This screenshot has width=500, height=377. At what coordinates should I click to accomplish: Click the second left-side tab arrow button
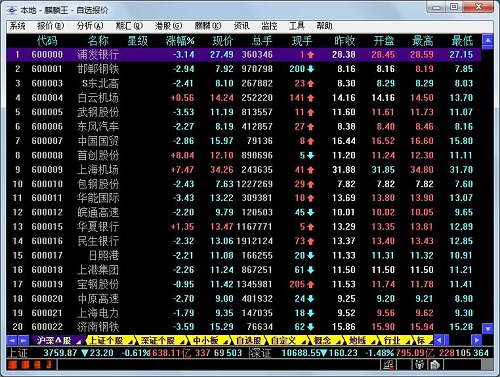pyautogui.click(x=23, y=341)
